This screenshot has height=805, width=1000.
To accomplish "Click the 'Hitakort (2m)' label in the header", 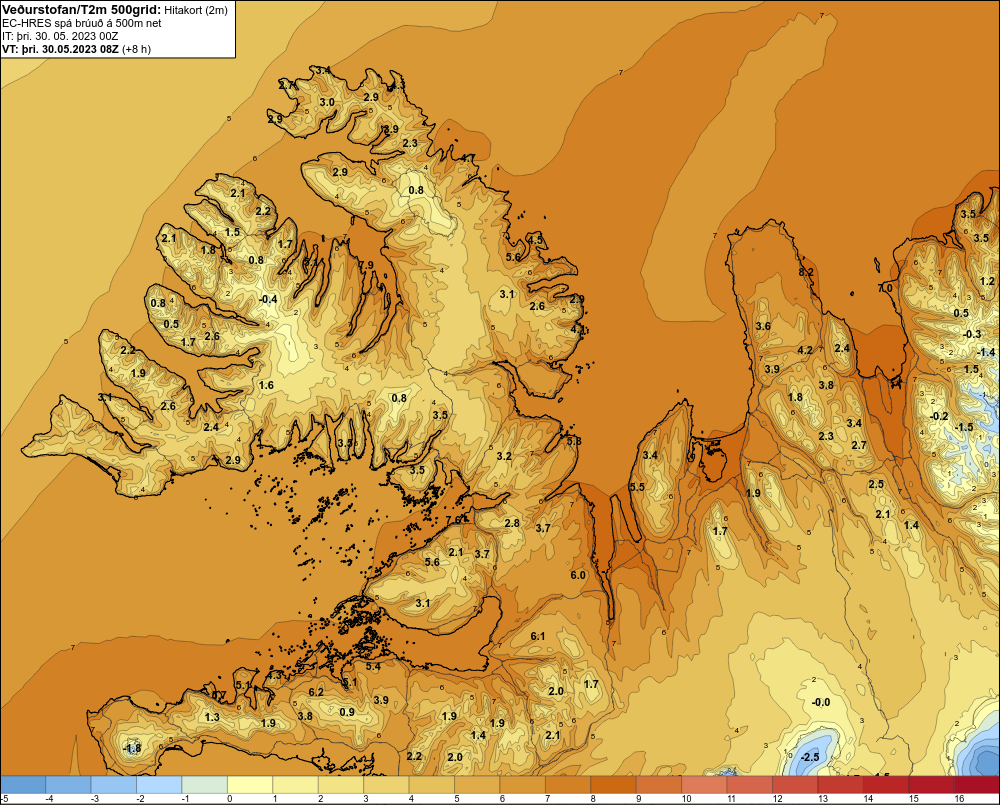I will point(196,10).
